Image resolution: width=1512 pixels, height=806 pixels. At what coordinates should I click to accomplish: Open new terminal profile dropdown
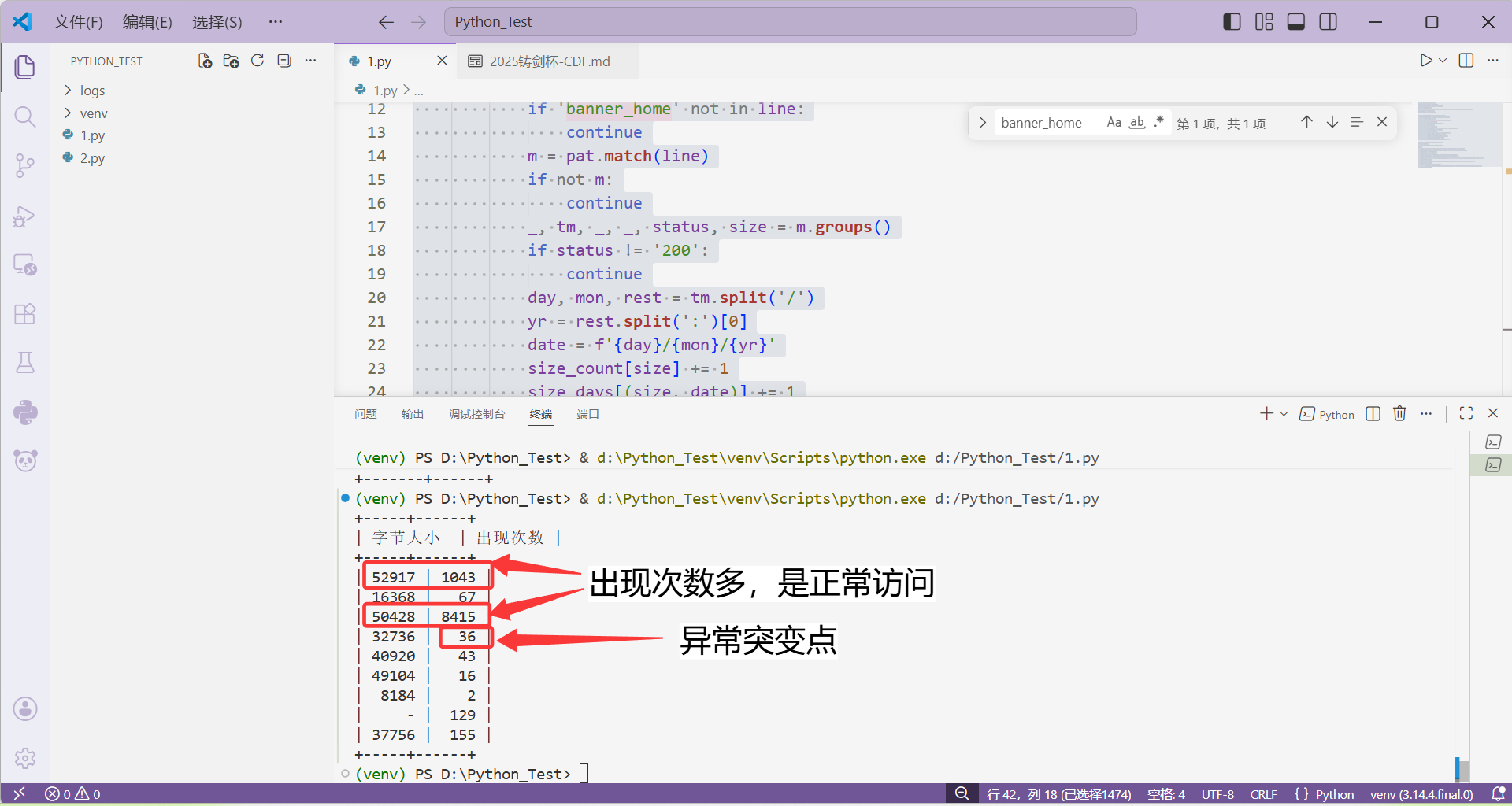[x=1284, y=414]
